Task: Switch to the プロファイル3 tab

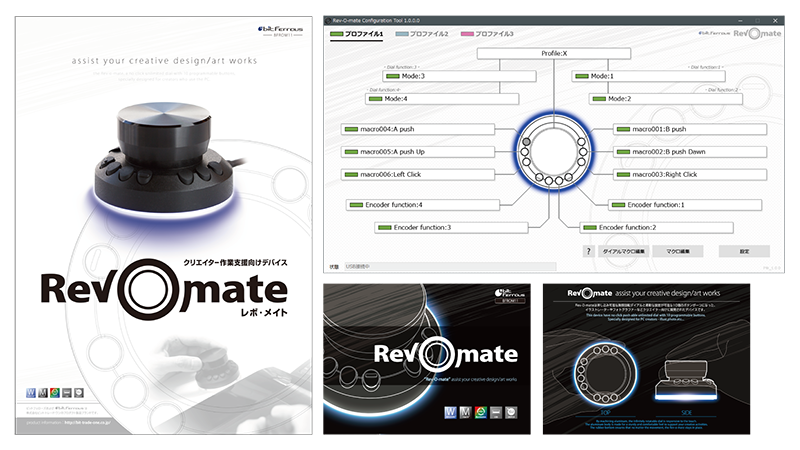Action: click(x=487, y=34)
